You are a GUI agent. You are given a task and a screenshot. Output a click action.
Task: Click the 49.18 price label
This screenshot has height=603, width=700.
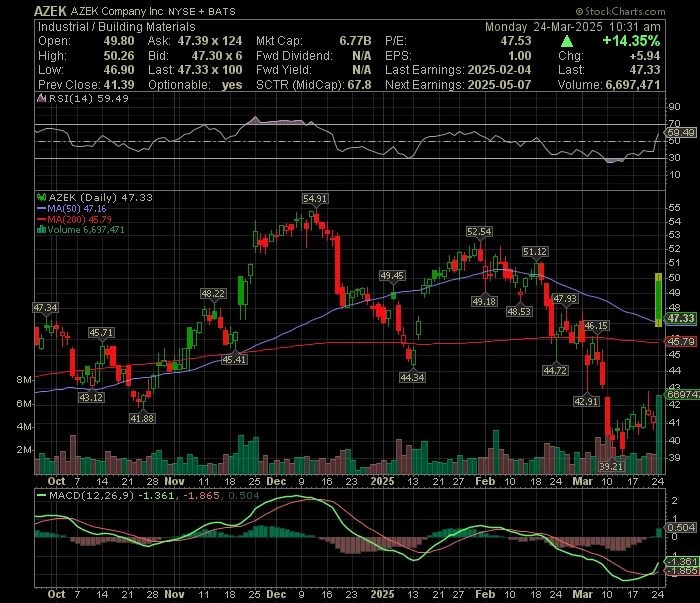click(x=484, y=302)
